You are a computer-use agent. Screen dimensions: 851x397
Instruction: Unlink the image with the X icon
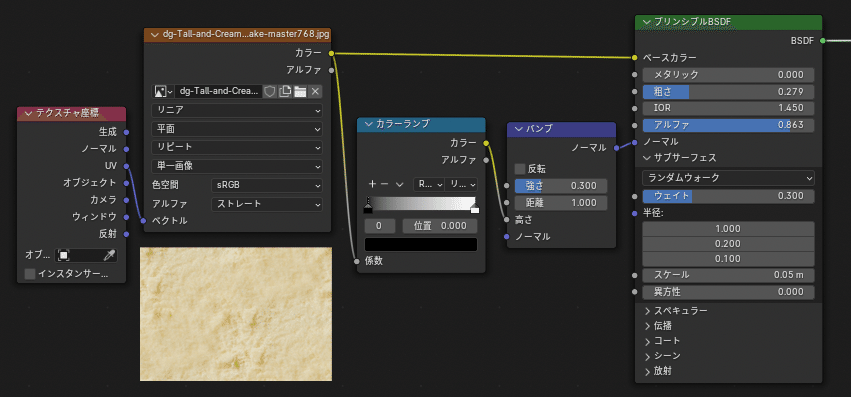click(x=315, y=91)
